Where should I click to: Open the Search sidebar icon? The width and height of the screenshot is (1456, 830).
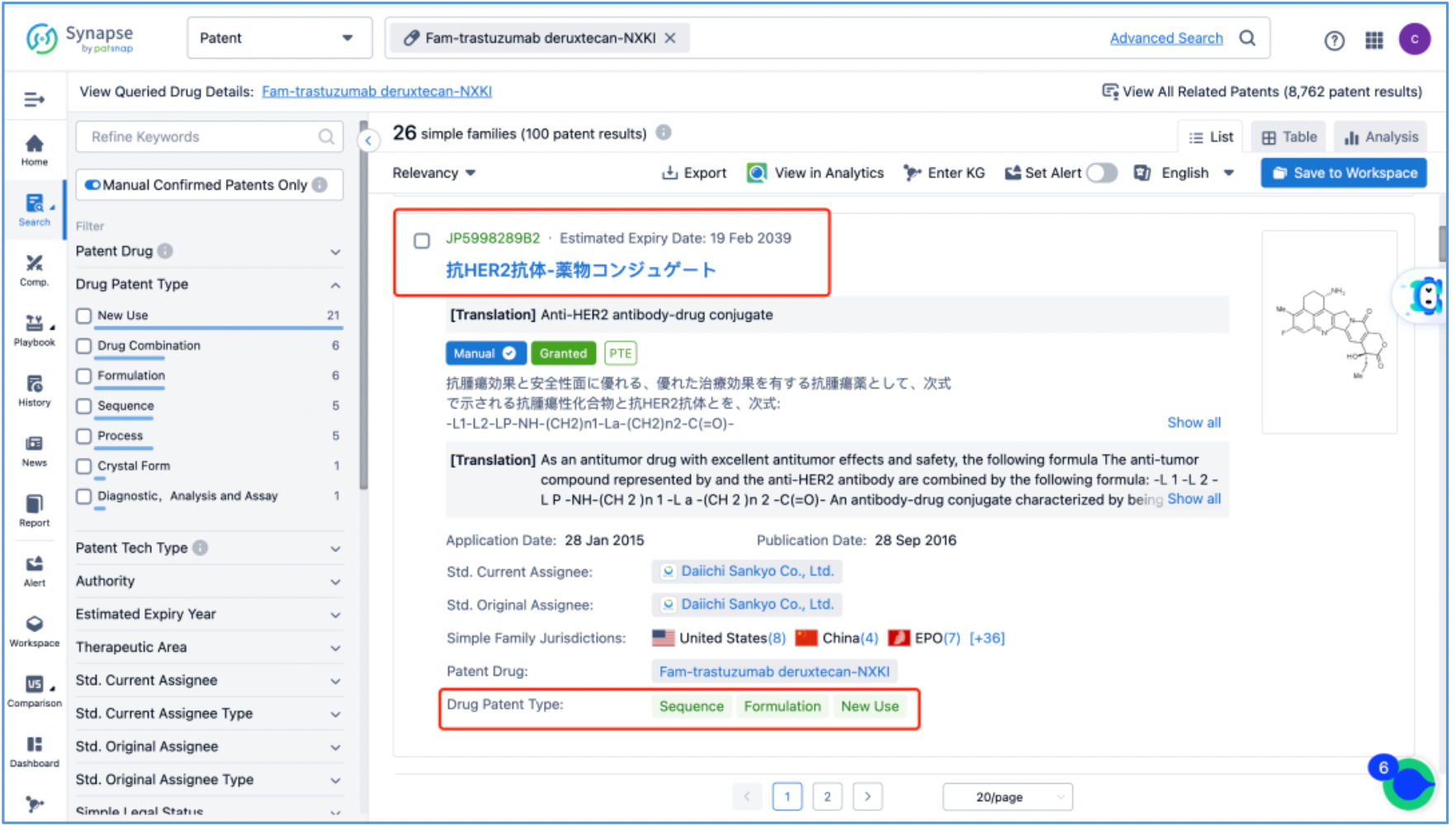tap(35, 210)
